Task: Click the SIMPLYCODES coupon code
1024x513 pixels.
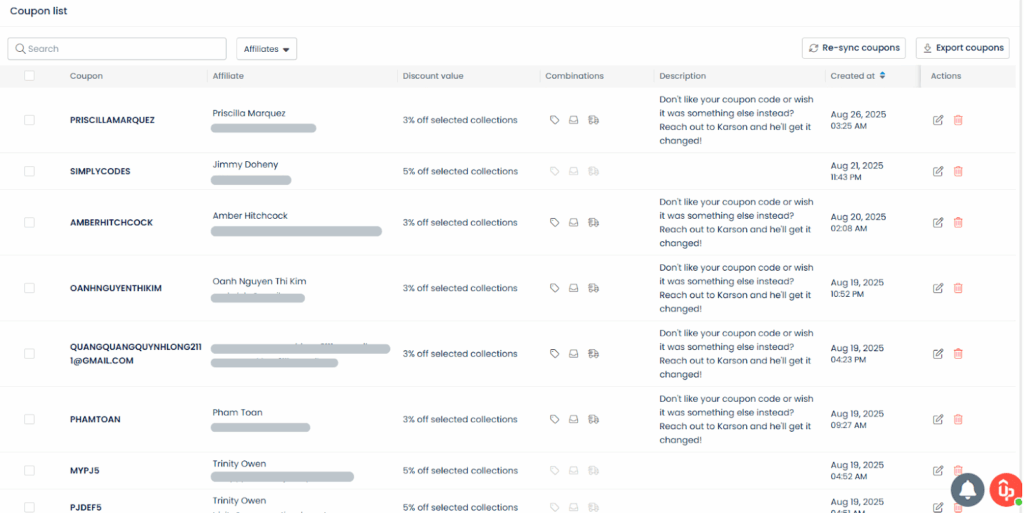Action: [100, 171]
